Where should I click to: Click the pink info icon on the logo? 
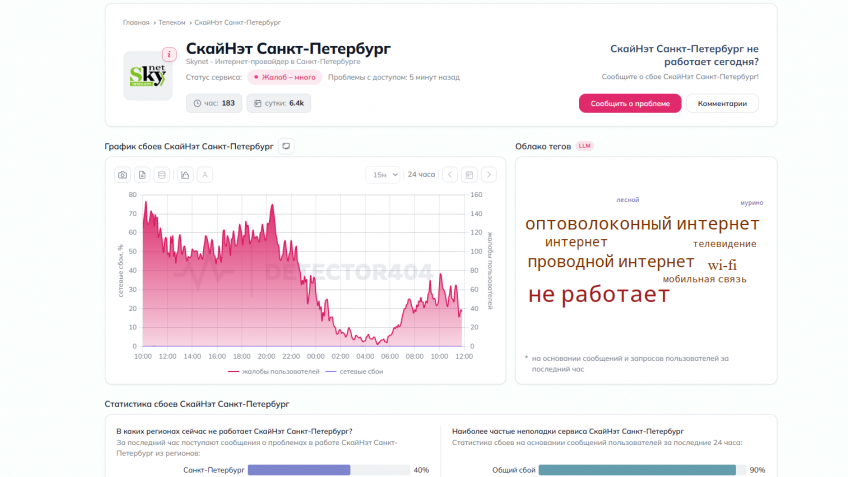click(169, 54)
